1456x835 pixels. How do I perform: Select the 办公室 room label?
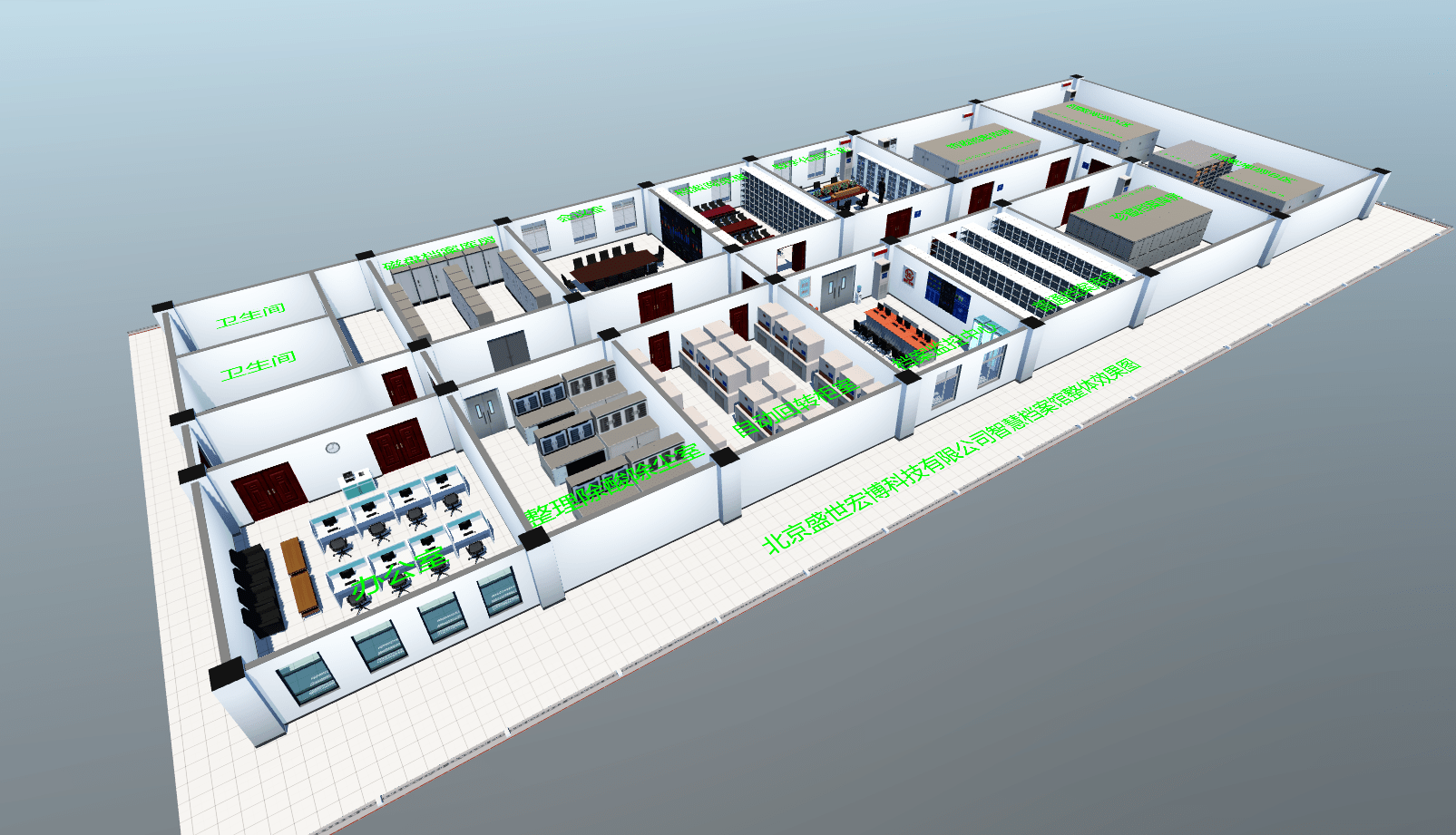click(x=399, y=574)
